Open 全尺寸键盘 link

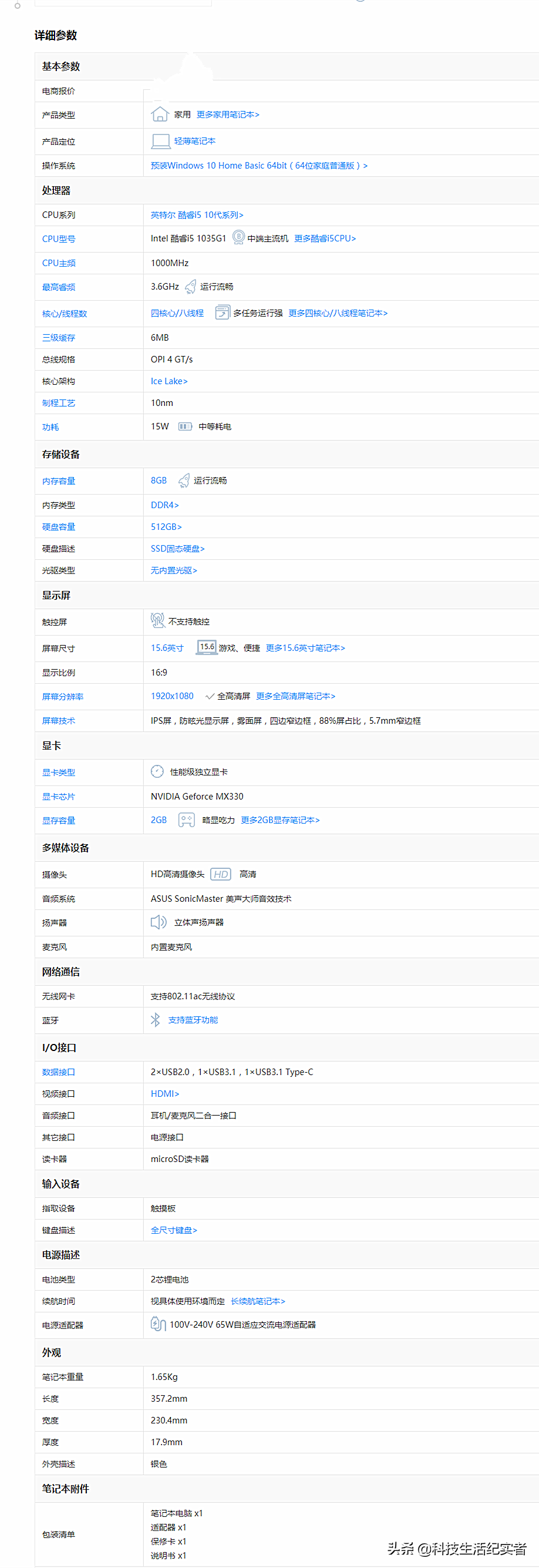click(174, 1230)
